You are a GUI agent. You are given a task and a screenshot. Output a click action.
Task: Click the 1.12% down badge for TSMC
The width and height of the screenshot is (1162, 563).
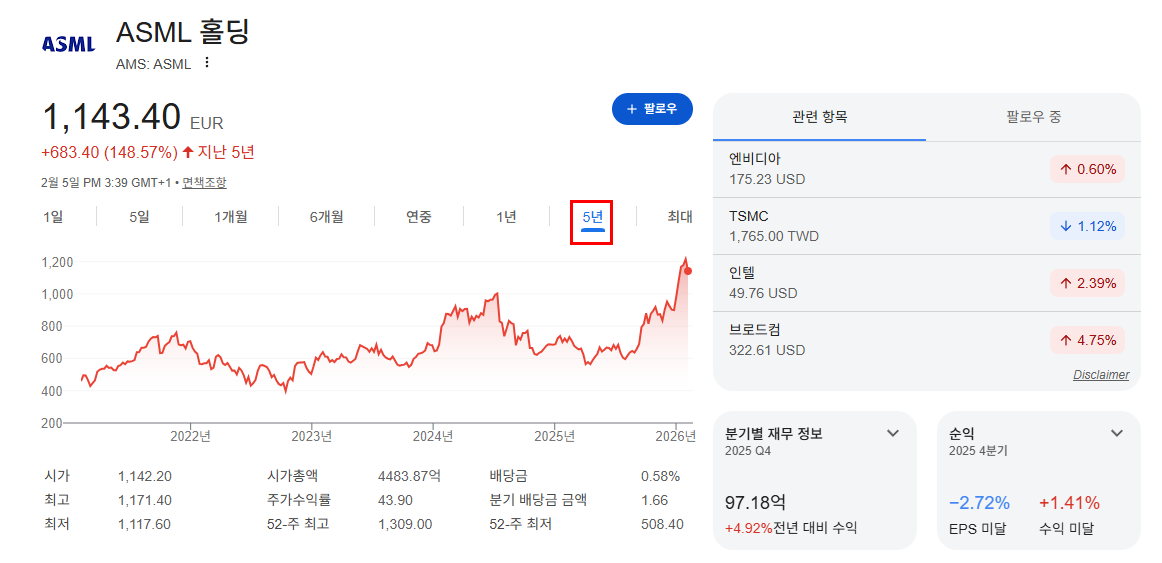pyautogui.click(x=1087, y=226)
